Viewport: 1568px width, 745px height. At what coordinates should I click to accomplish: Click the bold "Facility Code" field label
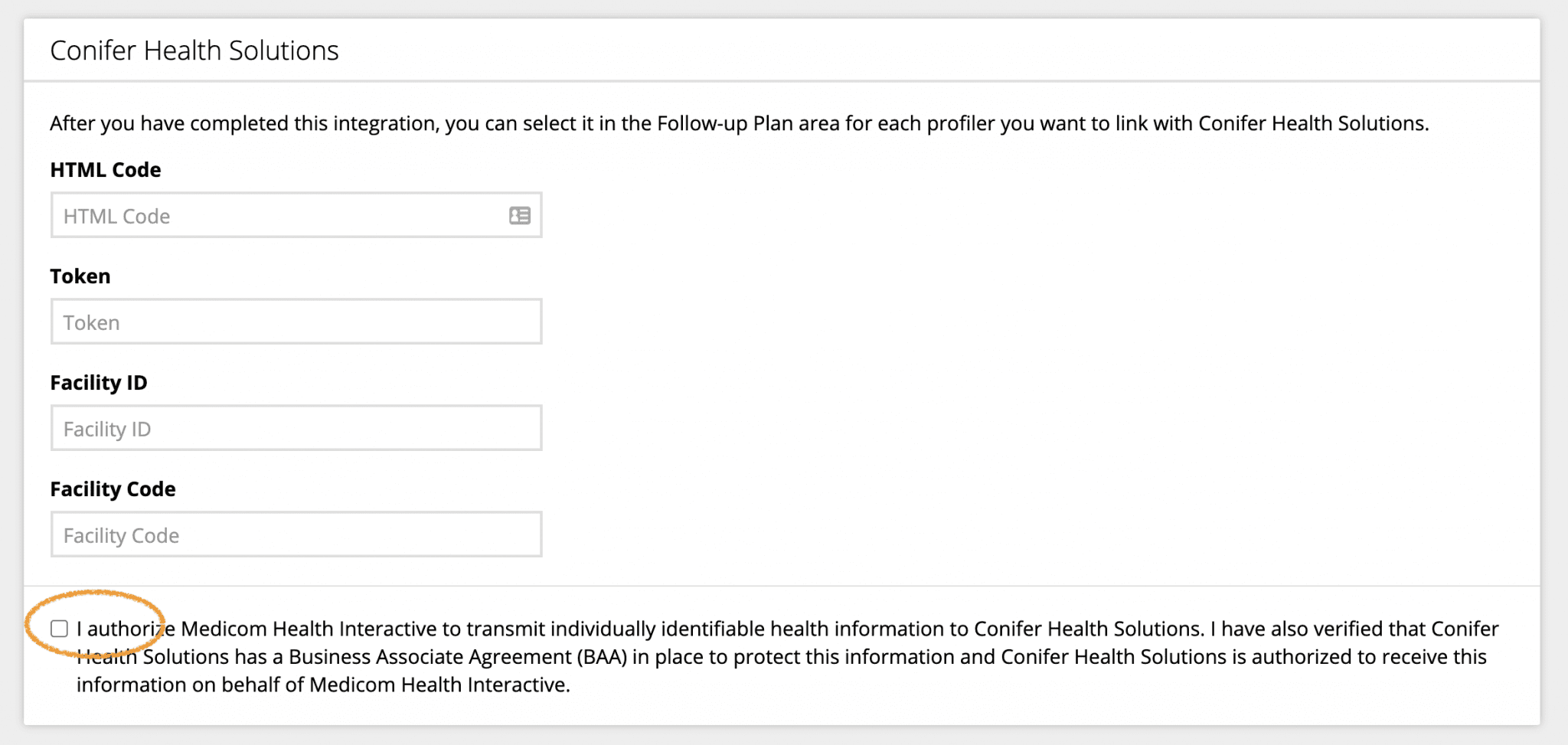pyautogui.click(x=113, y=489)
